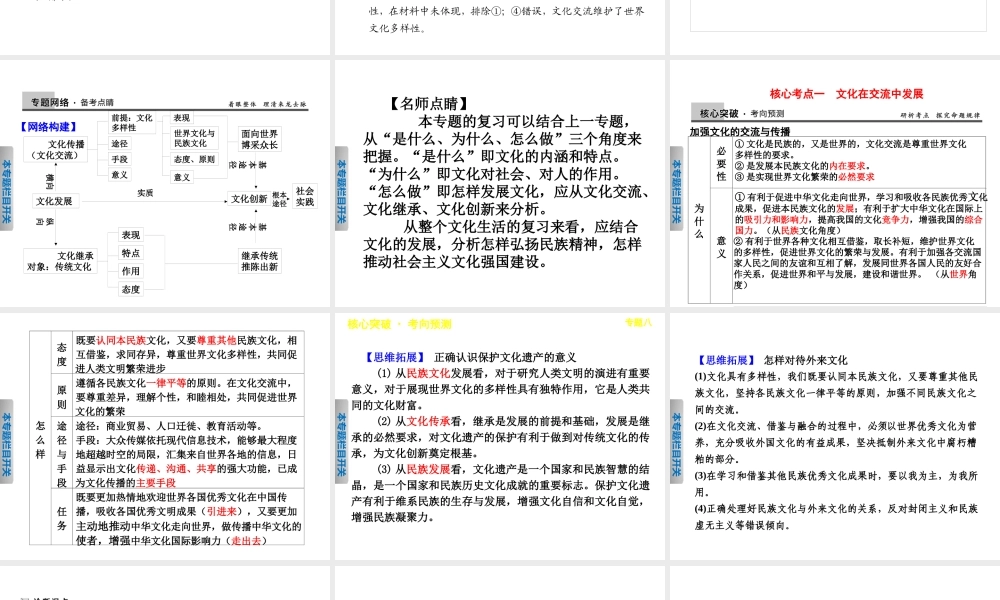
Task: Click the red 引进来 text
Action: point(221,511)
